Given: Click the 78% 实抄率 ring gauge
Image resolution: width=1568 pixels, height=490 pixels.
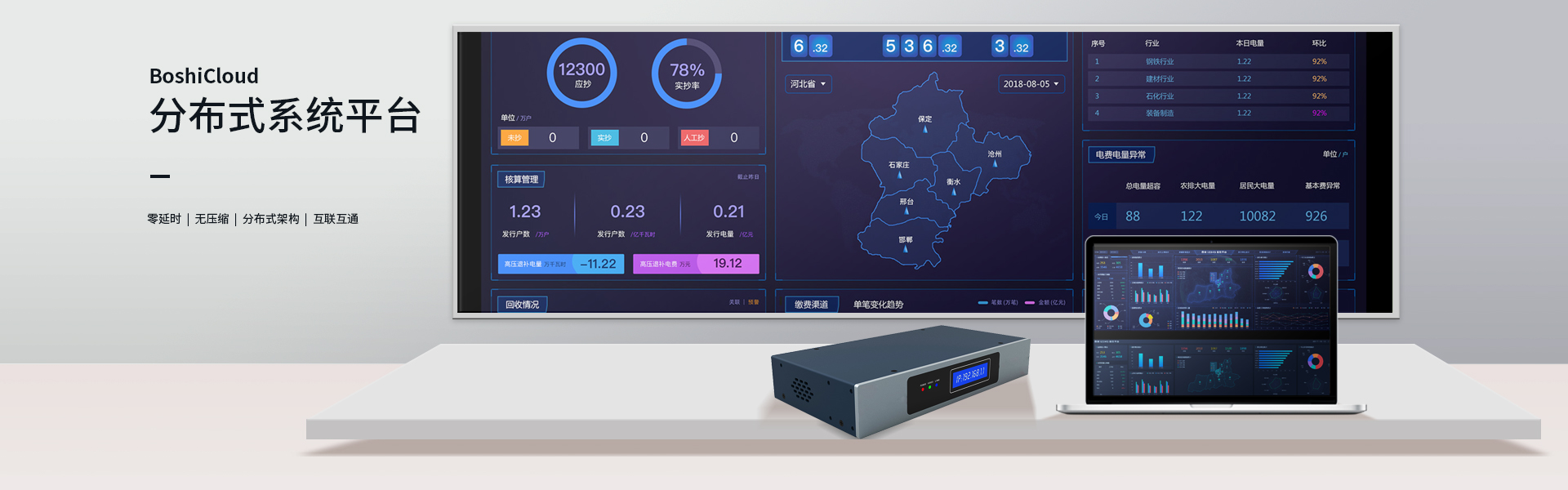Looking at the screenshot, I should coord(687,73).
